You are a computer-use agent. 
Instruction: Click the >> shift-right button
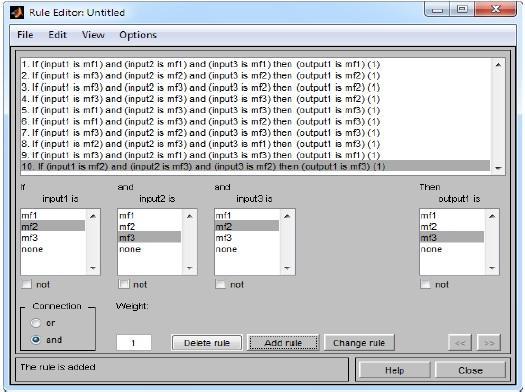coord(489,343)
